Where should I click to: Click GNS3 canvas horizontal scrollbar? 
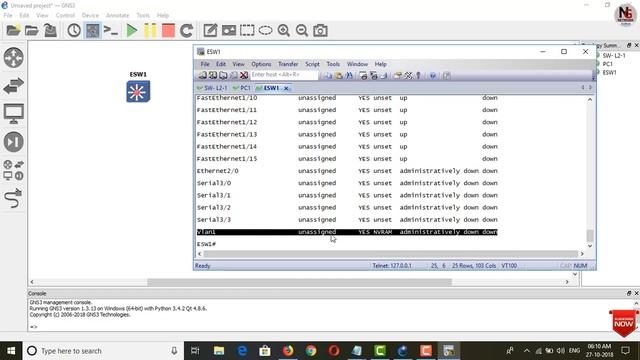coord(300,282)
